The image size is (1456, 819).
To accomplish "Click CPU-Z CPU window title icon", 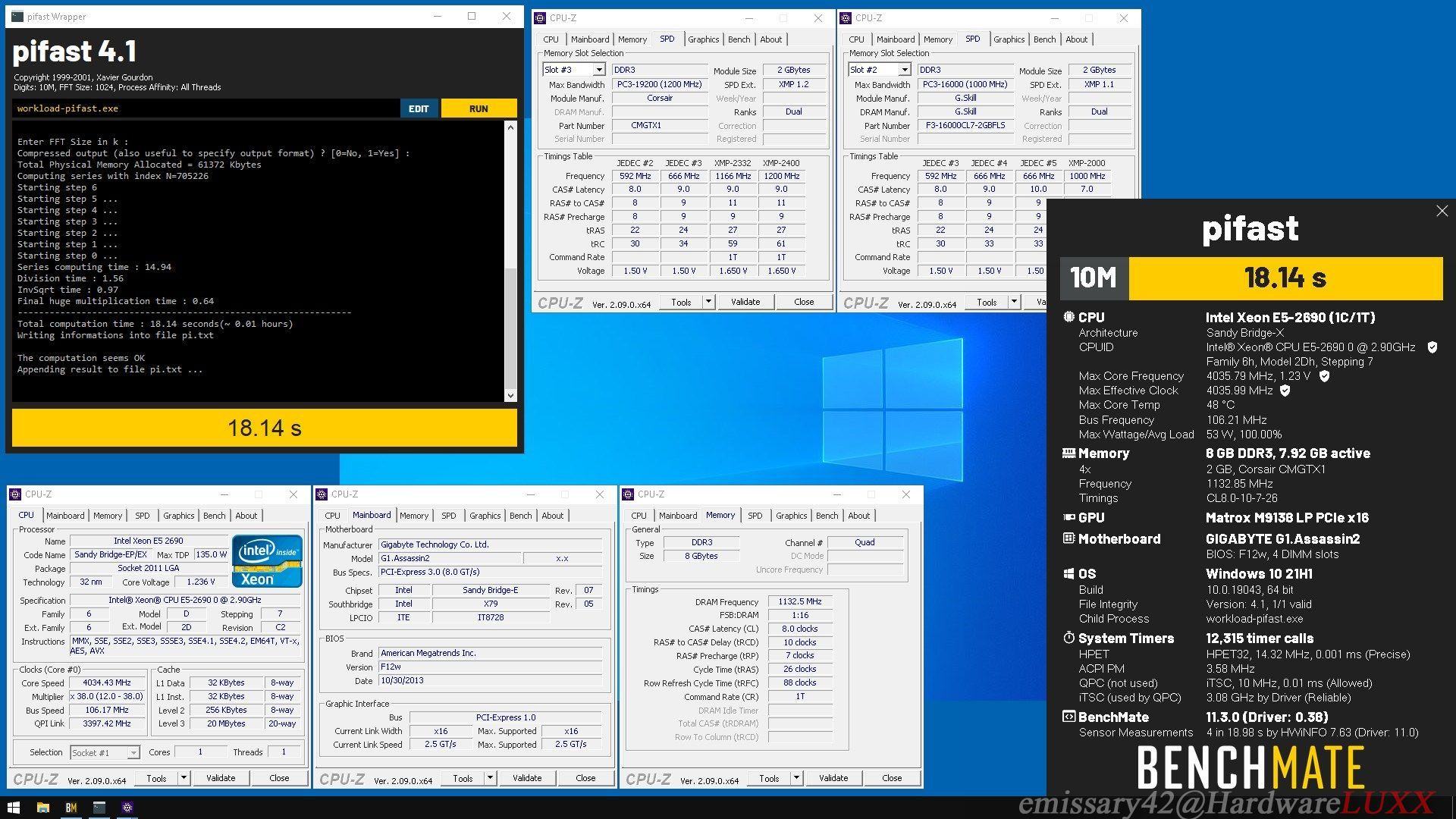I will click(x=16, y=494).
